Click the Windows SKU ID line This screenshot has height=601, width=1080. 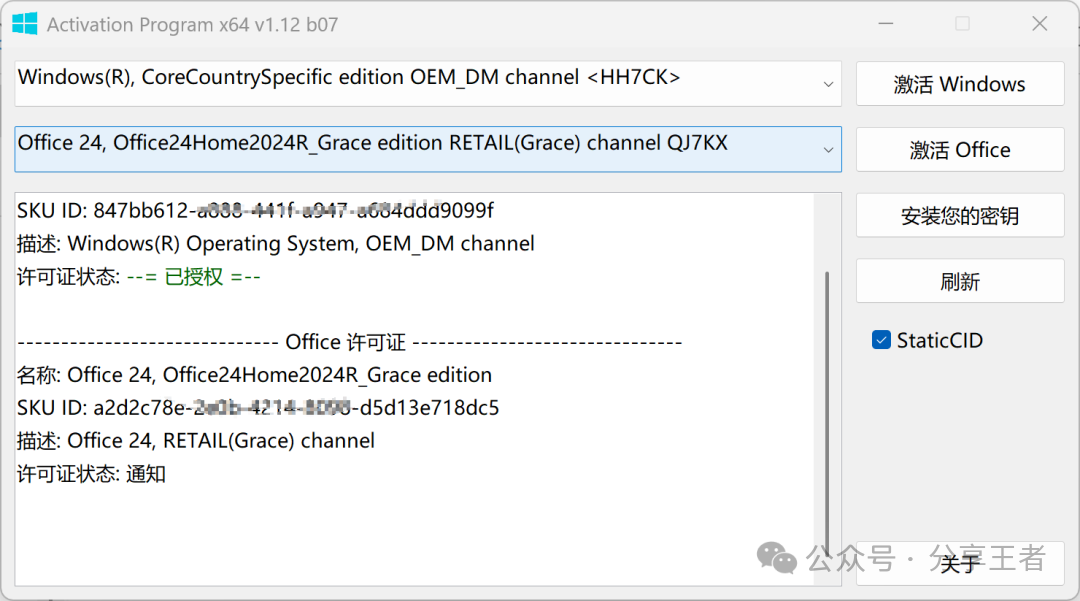pyautogui.click(x=255, y=210)
